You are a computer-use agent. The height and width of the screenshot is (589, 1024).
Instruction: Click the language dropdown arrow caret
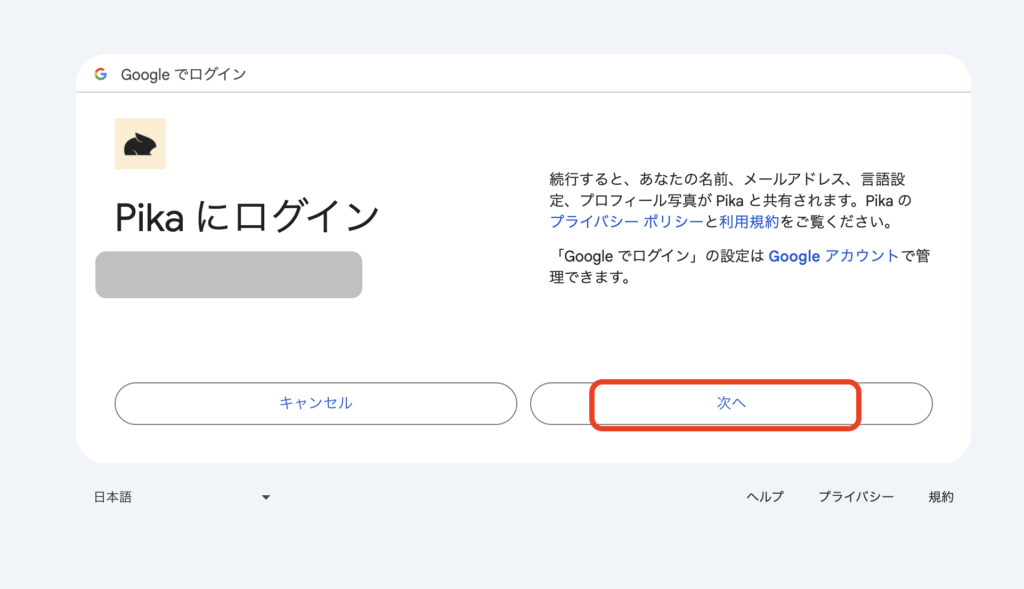(x=266, y=497)
